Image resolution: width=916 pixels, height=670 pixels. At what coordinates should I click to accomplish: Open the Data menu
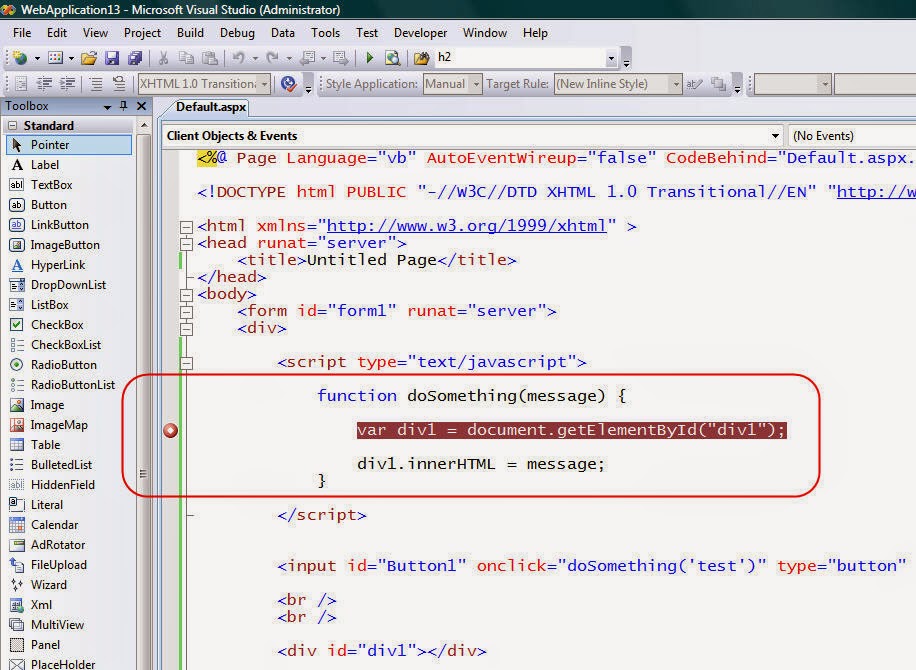point(283,33)
